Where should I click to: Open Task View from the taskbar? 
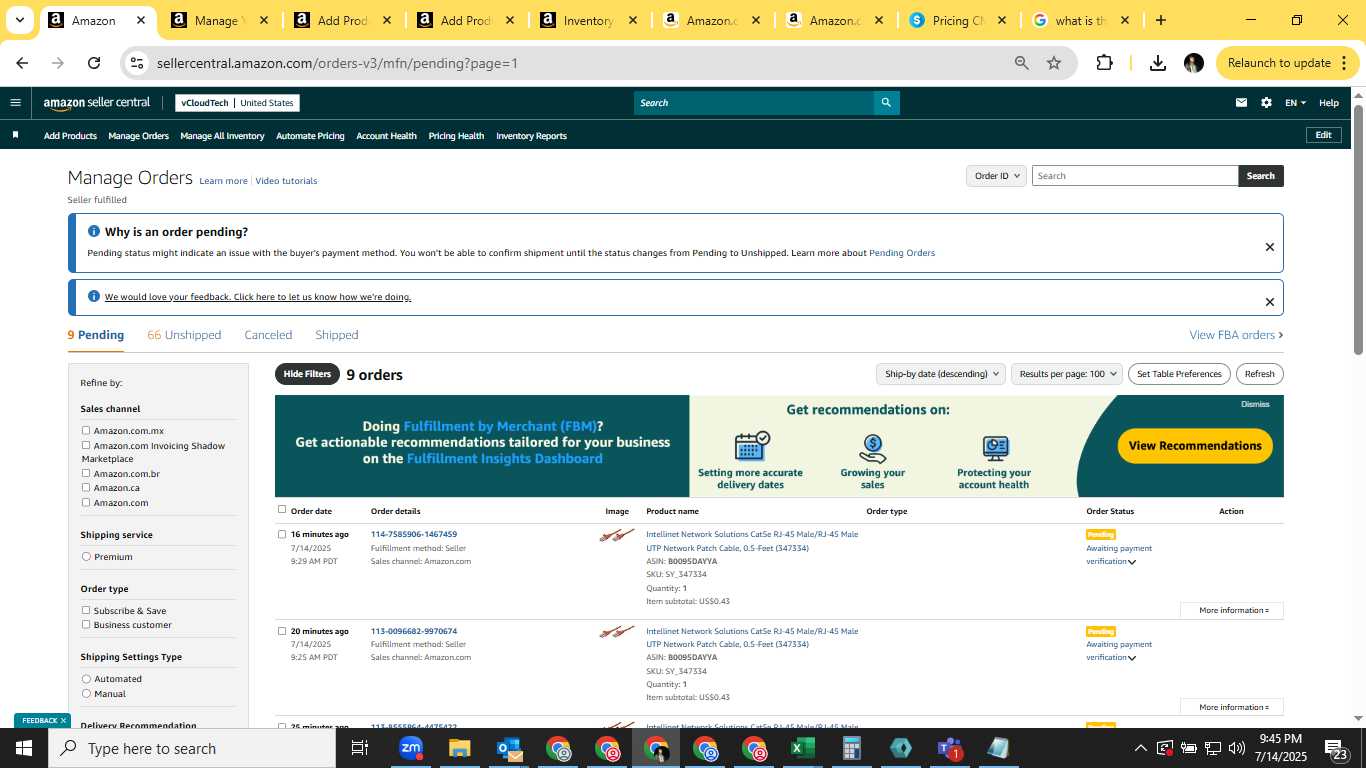pyautogui.click(x=360, y=748)
